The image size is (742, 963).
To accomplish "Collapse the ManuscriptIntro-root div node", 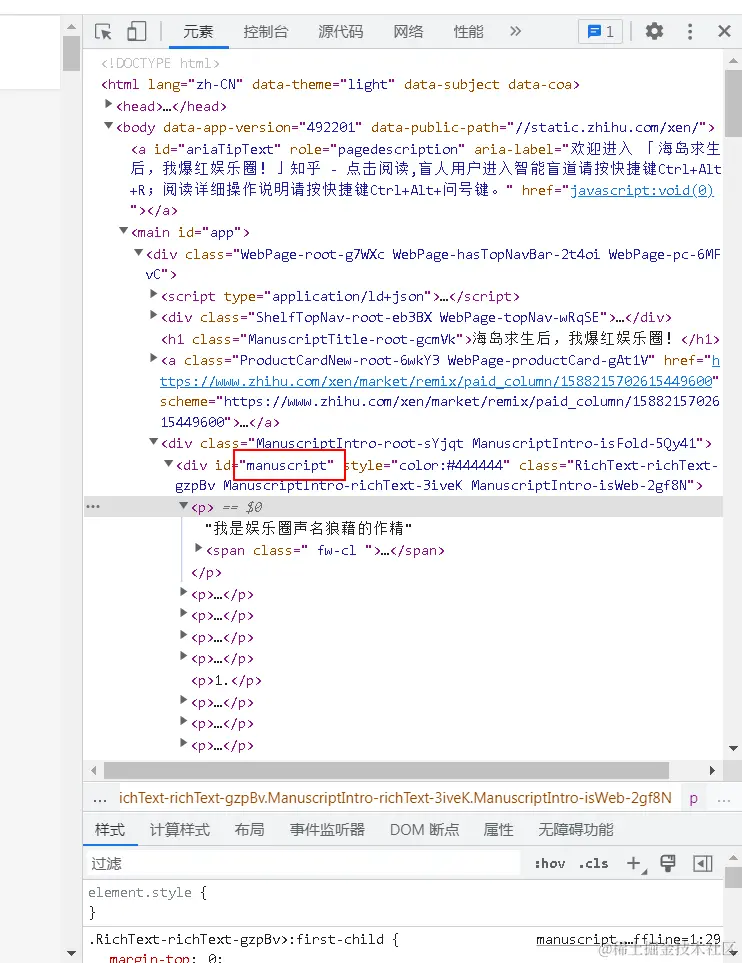I will (154, 442).
